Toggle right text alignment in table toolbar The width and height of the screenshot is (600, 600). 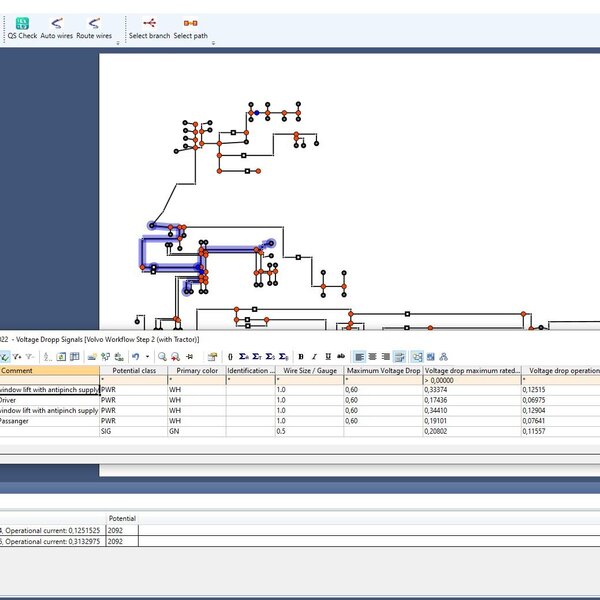pyautogui.click(x=386, y=356)
